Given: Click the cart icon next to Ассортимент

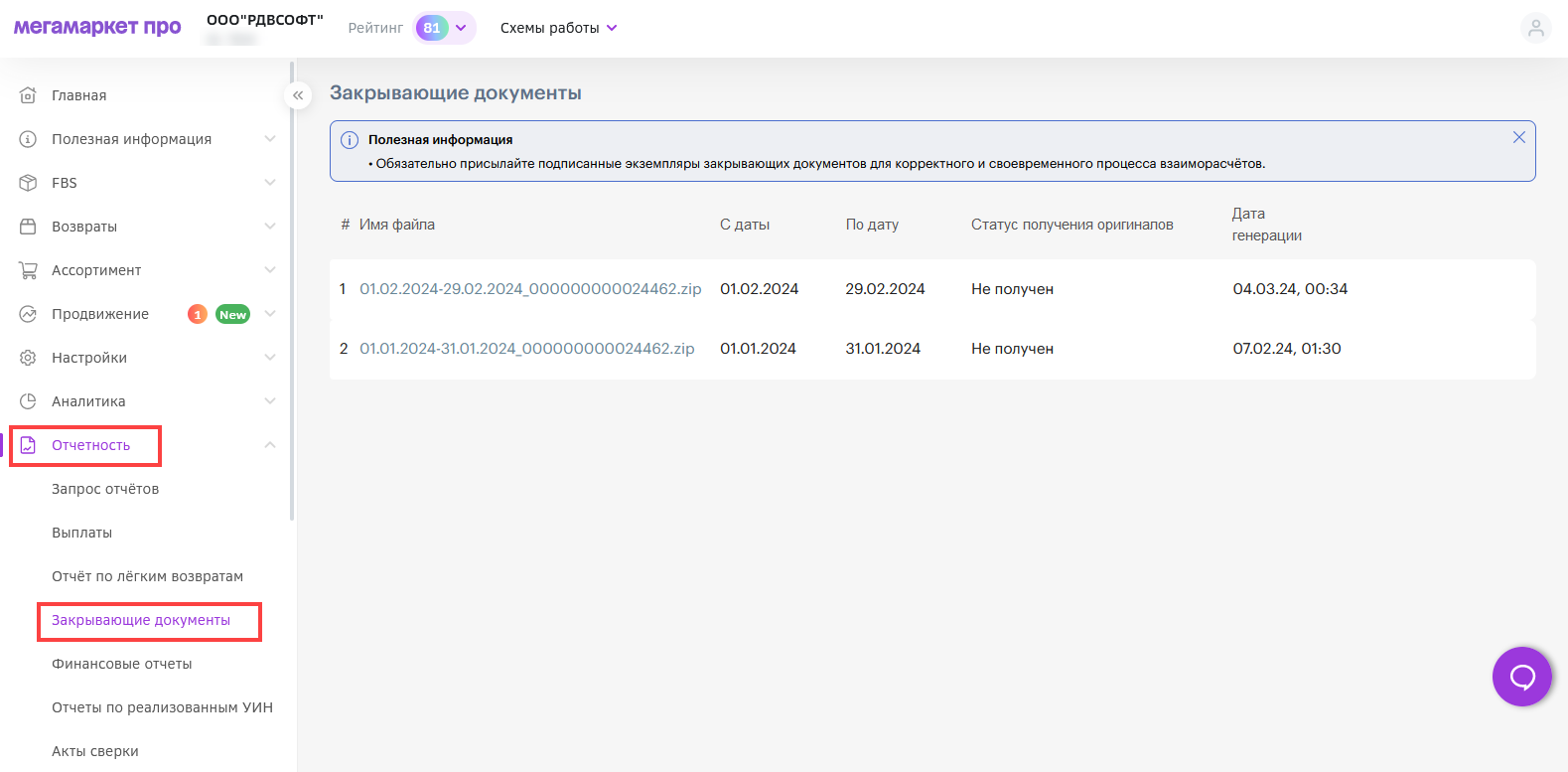Looking at the screenshot, I should click(28, 270).
